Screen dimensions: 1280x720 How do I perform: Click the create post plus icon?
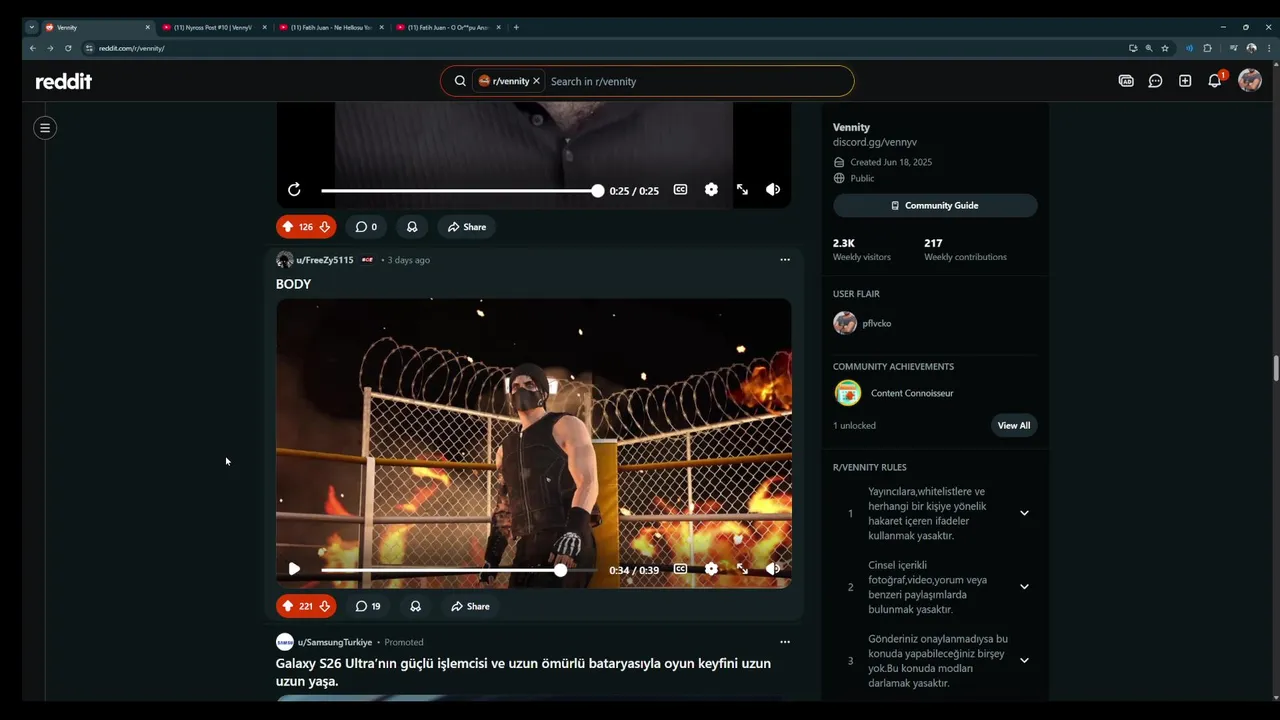point(1185,81)
